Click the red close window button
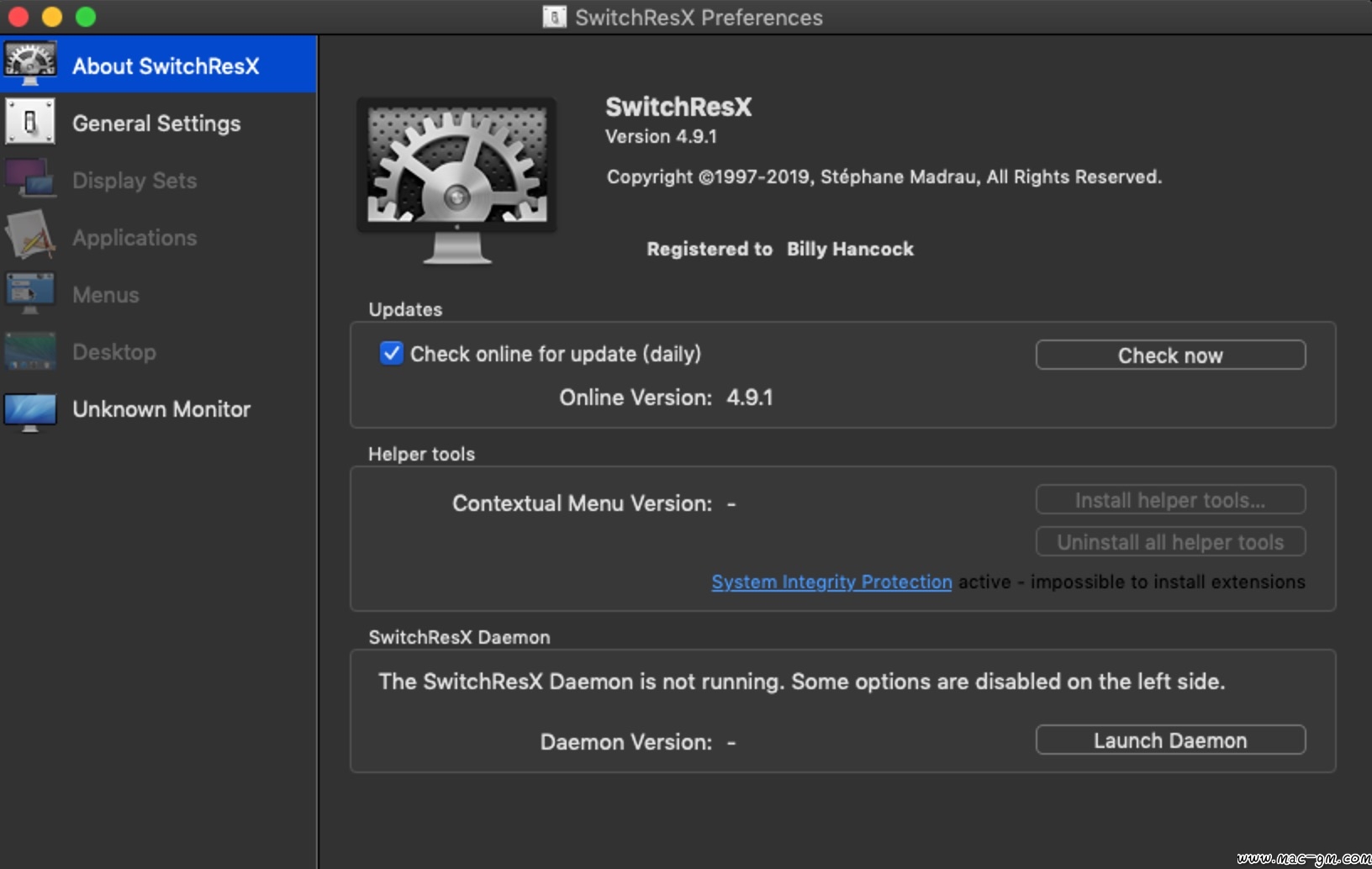This screenshot has height=869, width=1372. tap(18, 17)
